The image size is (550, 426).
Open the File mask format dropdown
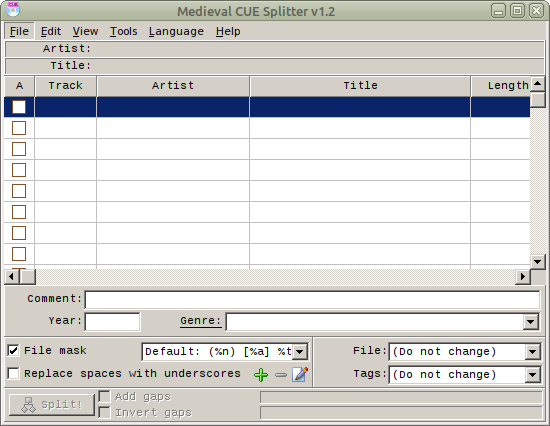pyautogui.click(x=300, y=352)
